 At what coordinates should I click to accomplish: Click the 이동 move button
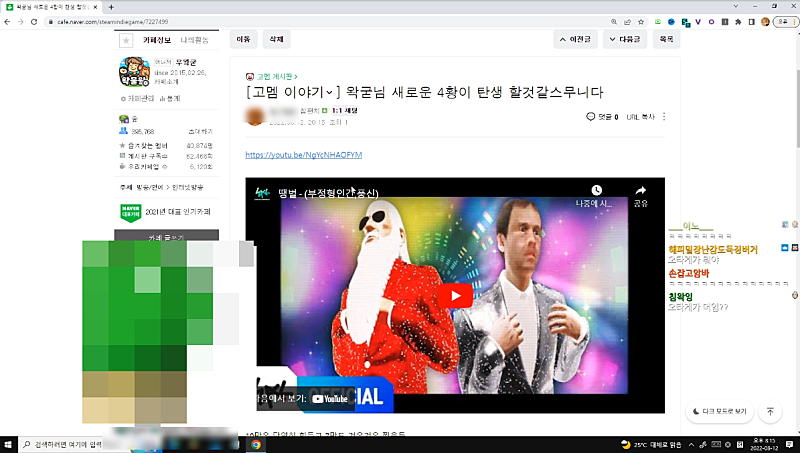tap(243, 39)
